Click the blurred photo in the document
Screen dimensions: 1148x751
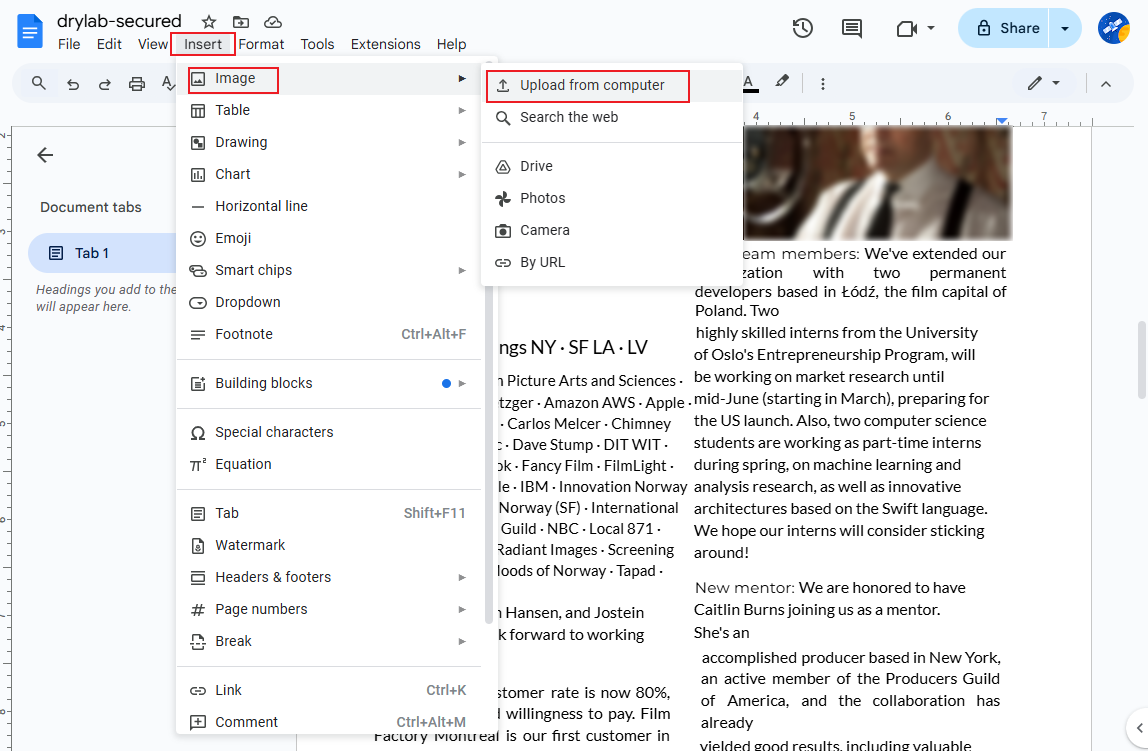[877, 183]
